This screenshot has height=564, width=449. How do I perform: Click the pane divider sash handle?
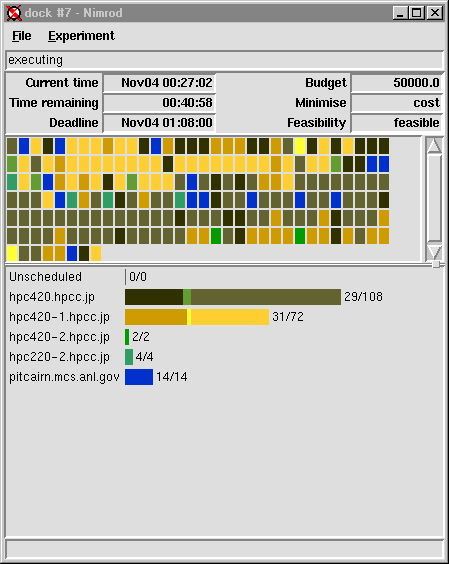coord(436,264)
